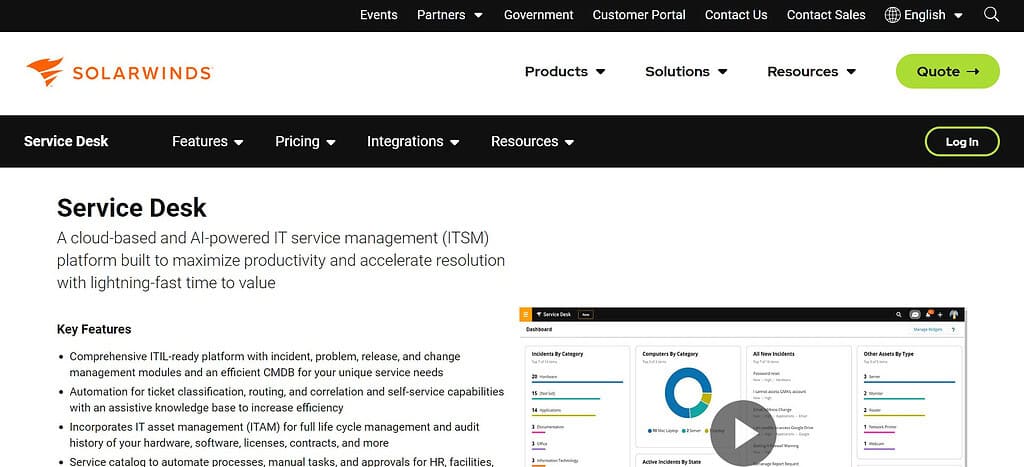Viewport: 1024px width, 467px height.
Task: Expand the Products menu
Action: pos(565,72)
